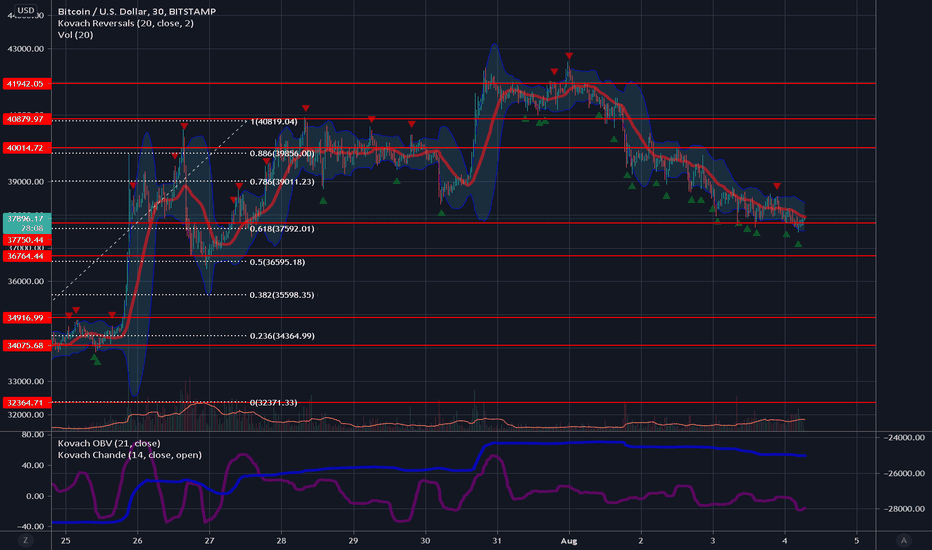
Task: Click the 40014.72 red price label
Action: click(x=27, y=147)
